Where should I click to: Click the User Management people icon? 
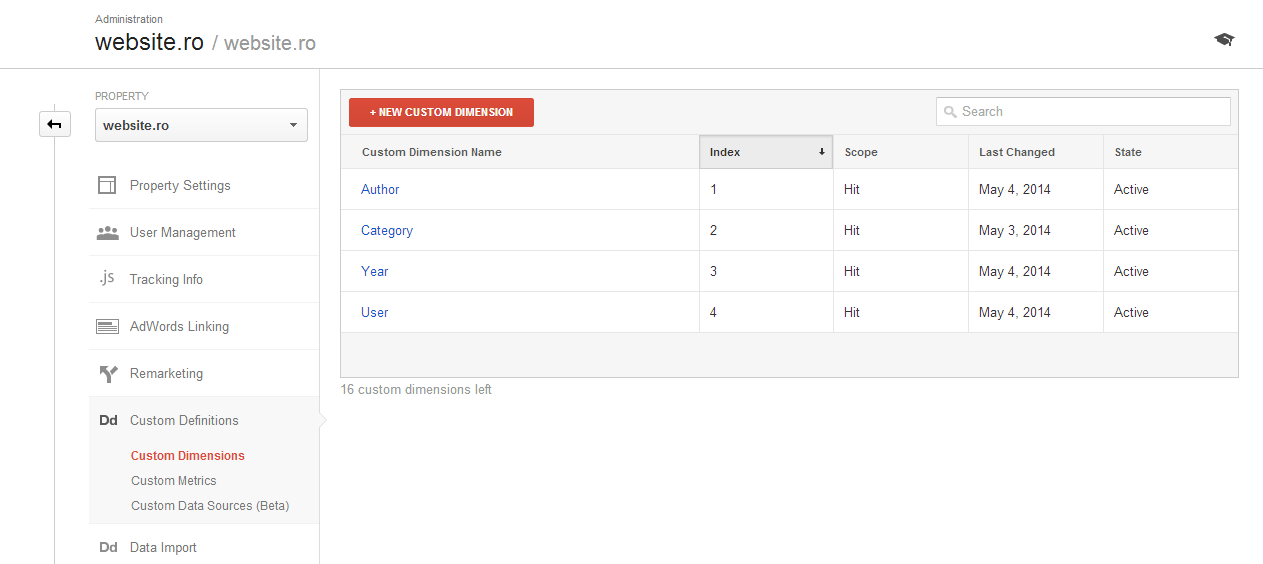click(107, 232)
